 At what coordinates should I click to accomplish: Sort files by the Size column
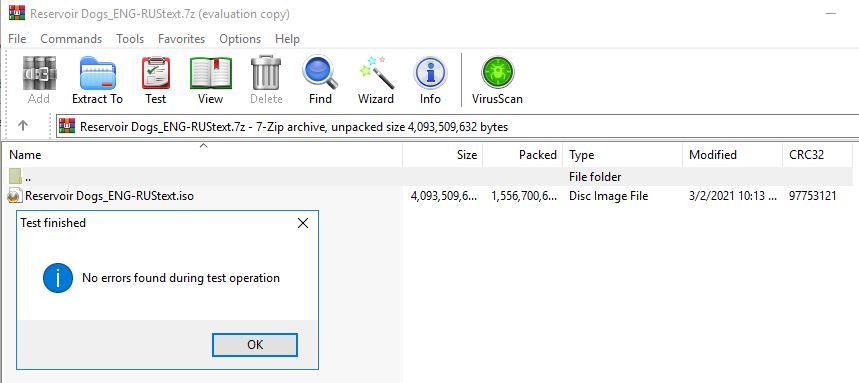pyautogui.click(x=443, y=155)
